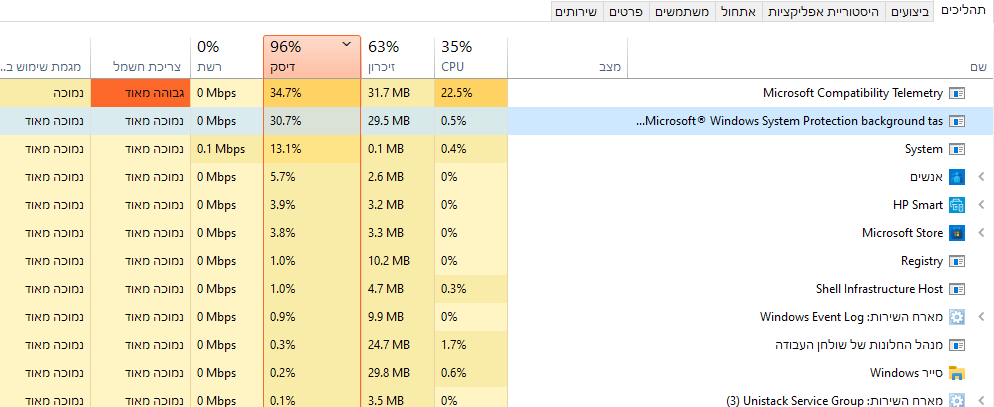This screenshot has width=994, height=407.
Task: Click the Shell Infrastructure Host icon
Action: point(957,289)
